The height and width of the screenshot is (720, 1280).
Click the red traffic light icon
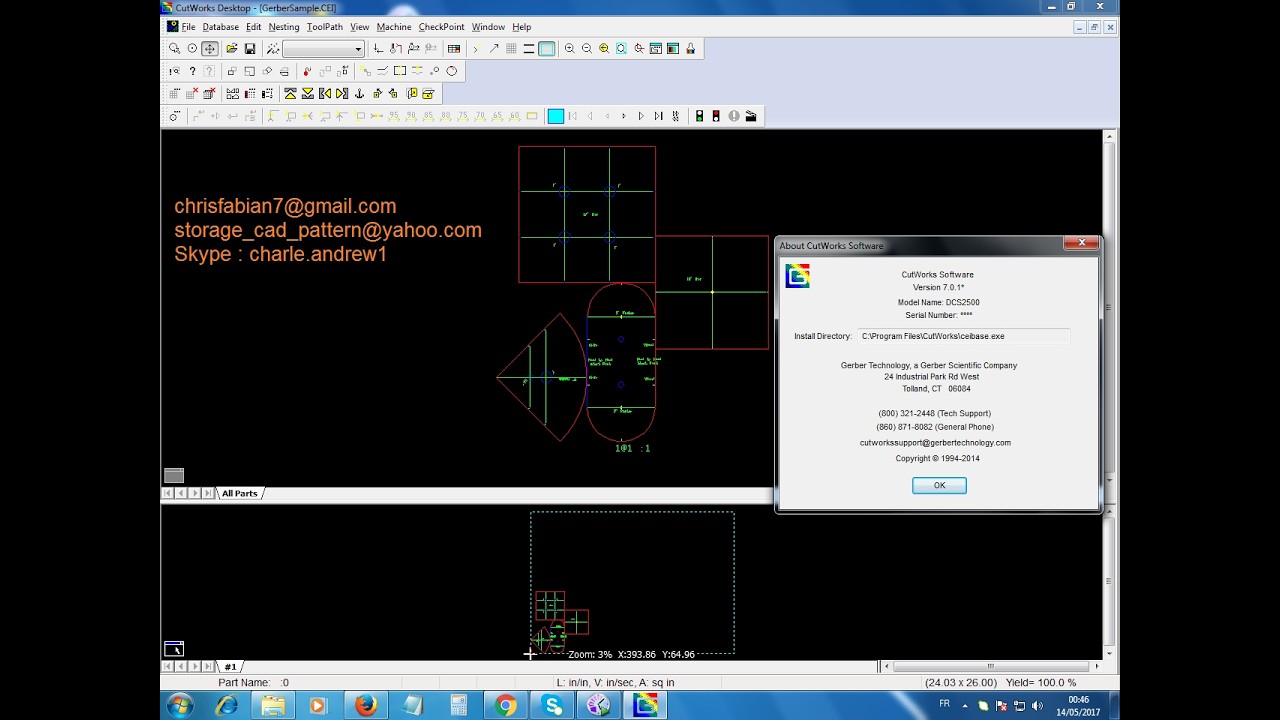(716, 116)
